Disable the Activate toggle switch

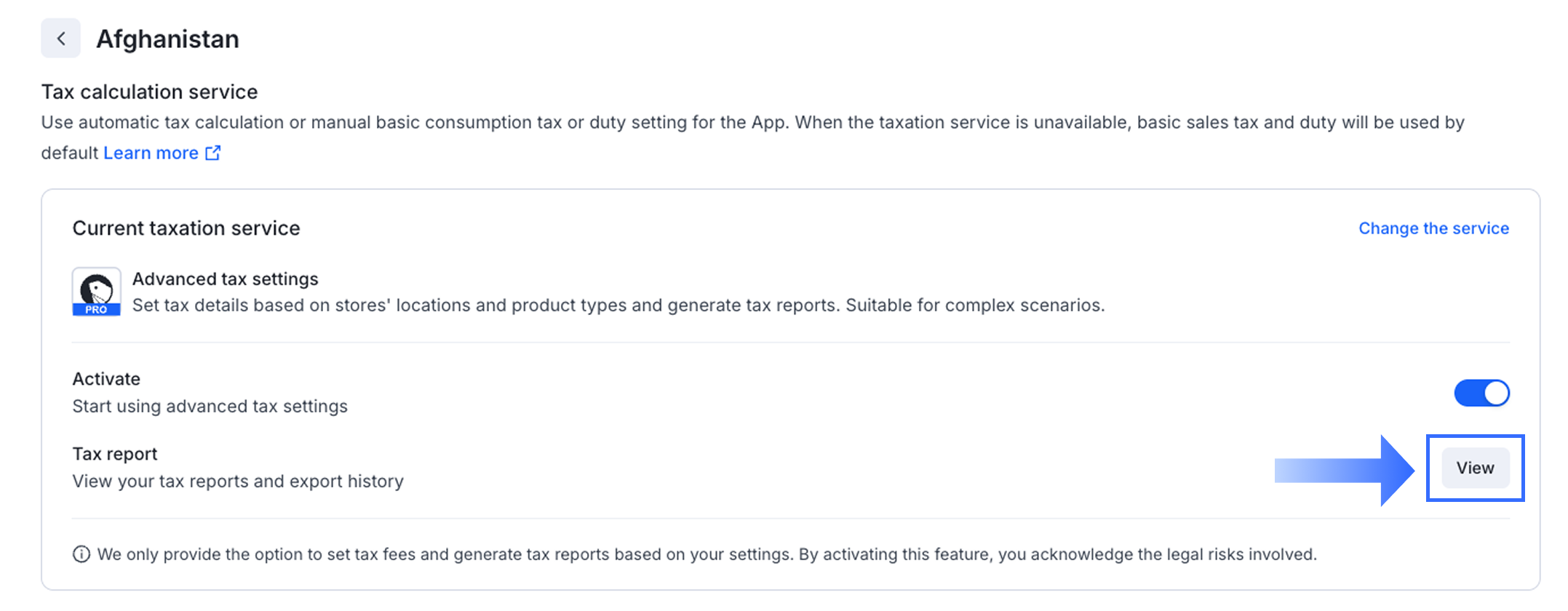click(1481, 393)
